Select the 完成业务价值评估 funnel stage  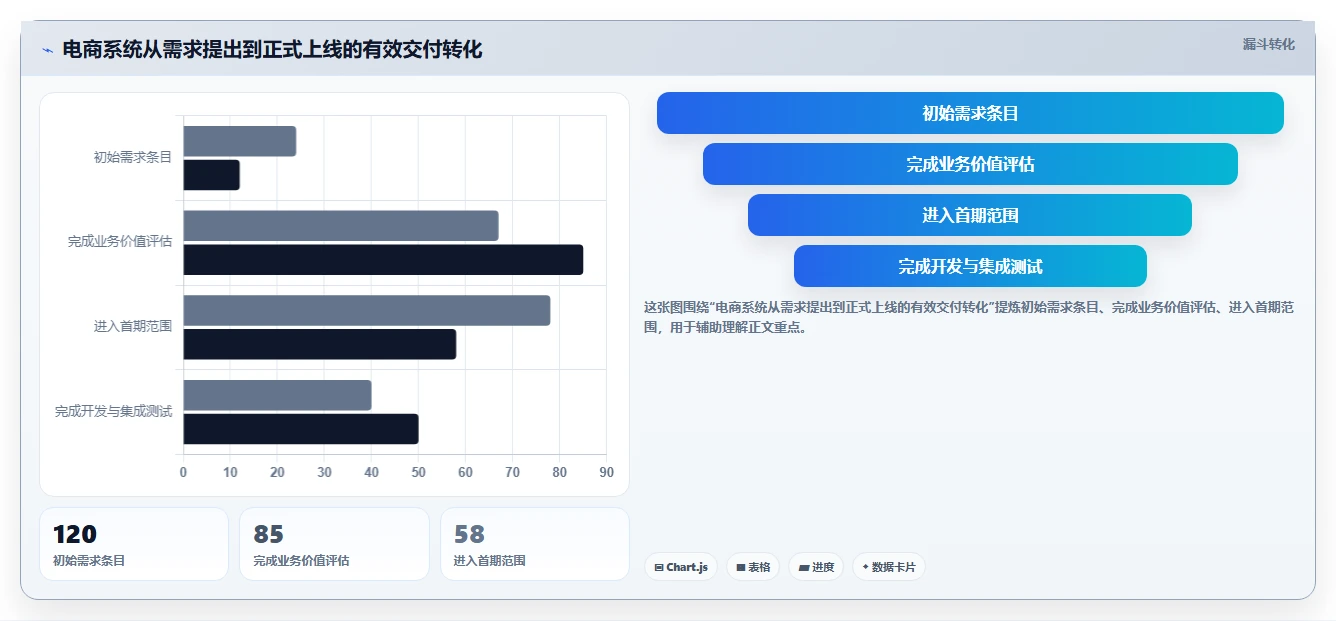(x=970, y=164)
